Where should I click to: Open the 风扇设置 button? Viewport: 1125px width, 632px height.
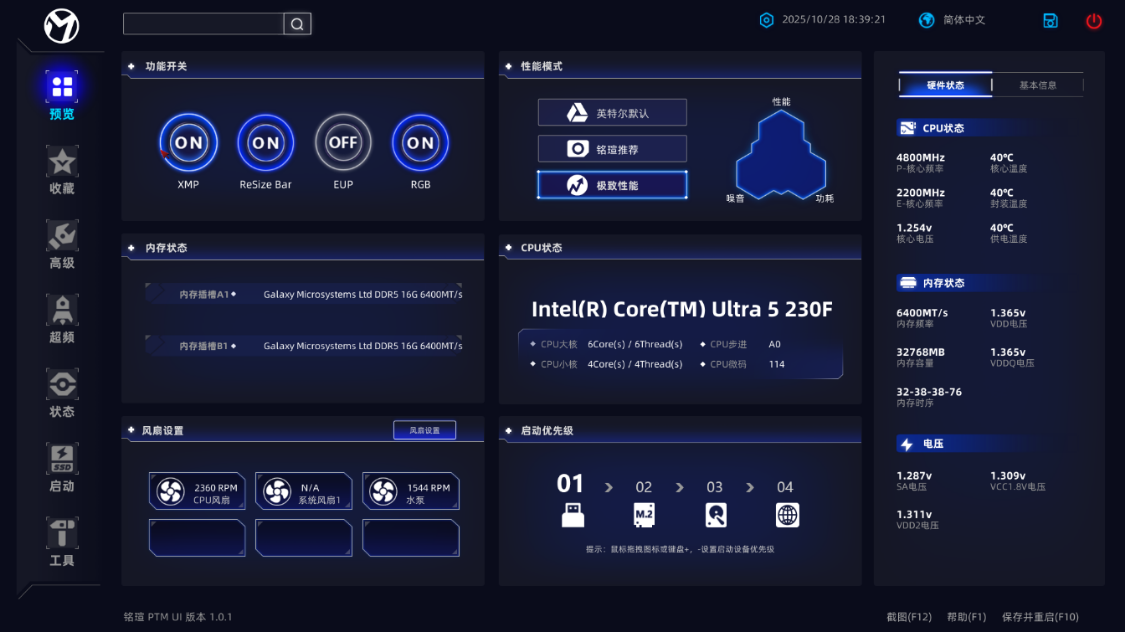(424, 430)
